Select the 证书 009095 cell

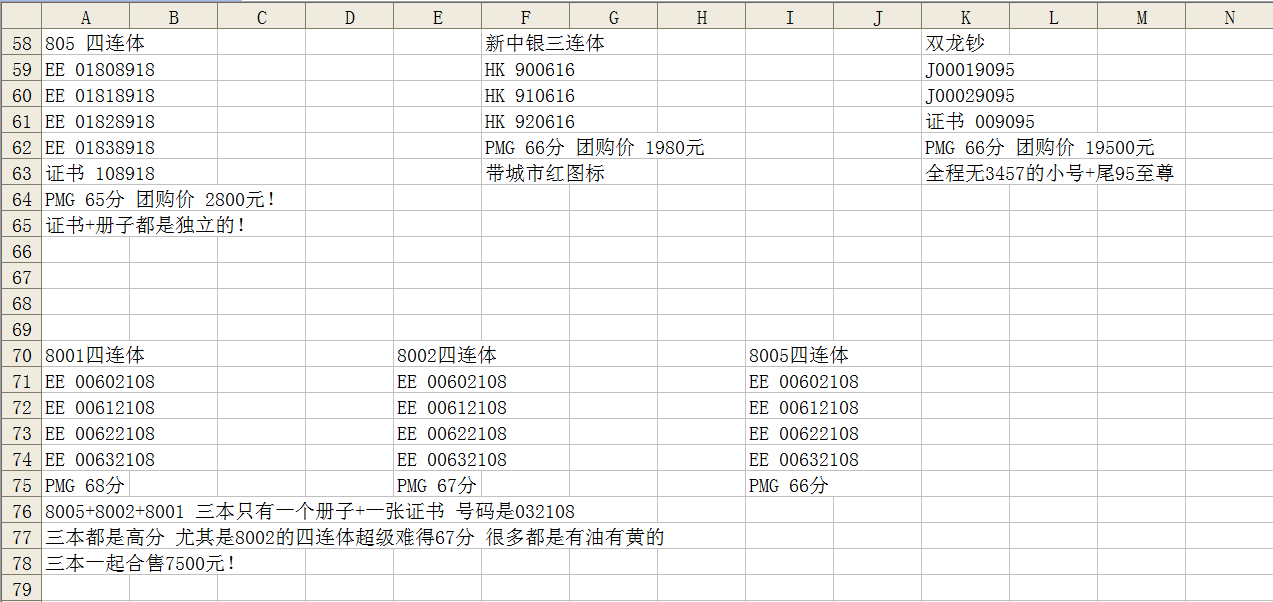pyautogui.click(x=964, y=122)
